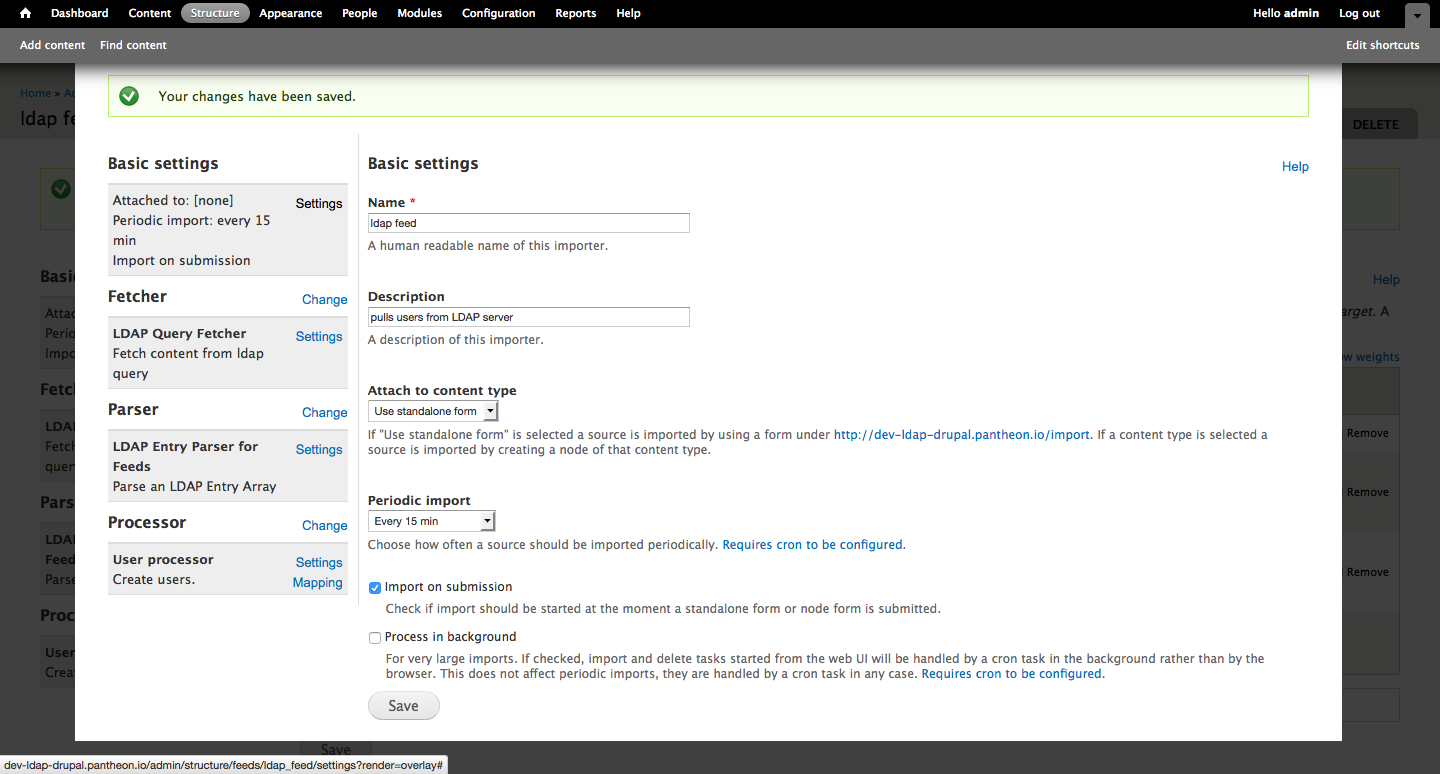
Task: Open Basic settings Settings link in sidebar
Action: click(319, 203)
